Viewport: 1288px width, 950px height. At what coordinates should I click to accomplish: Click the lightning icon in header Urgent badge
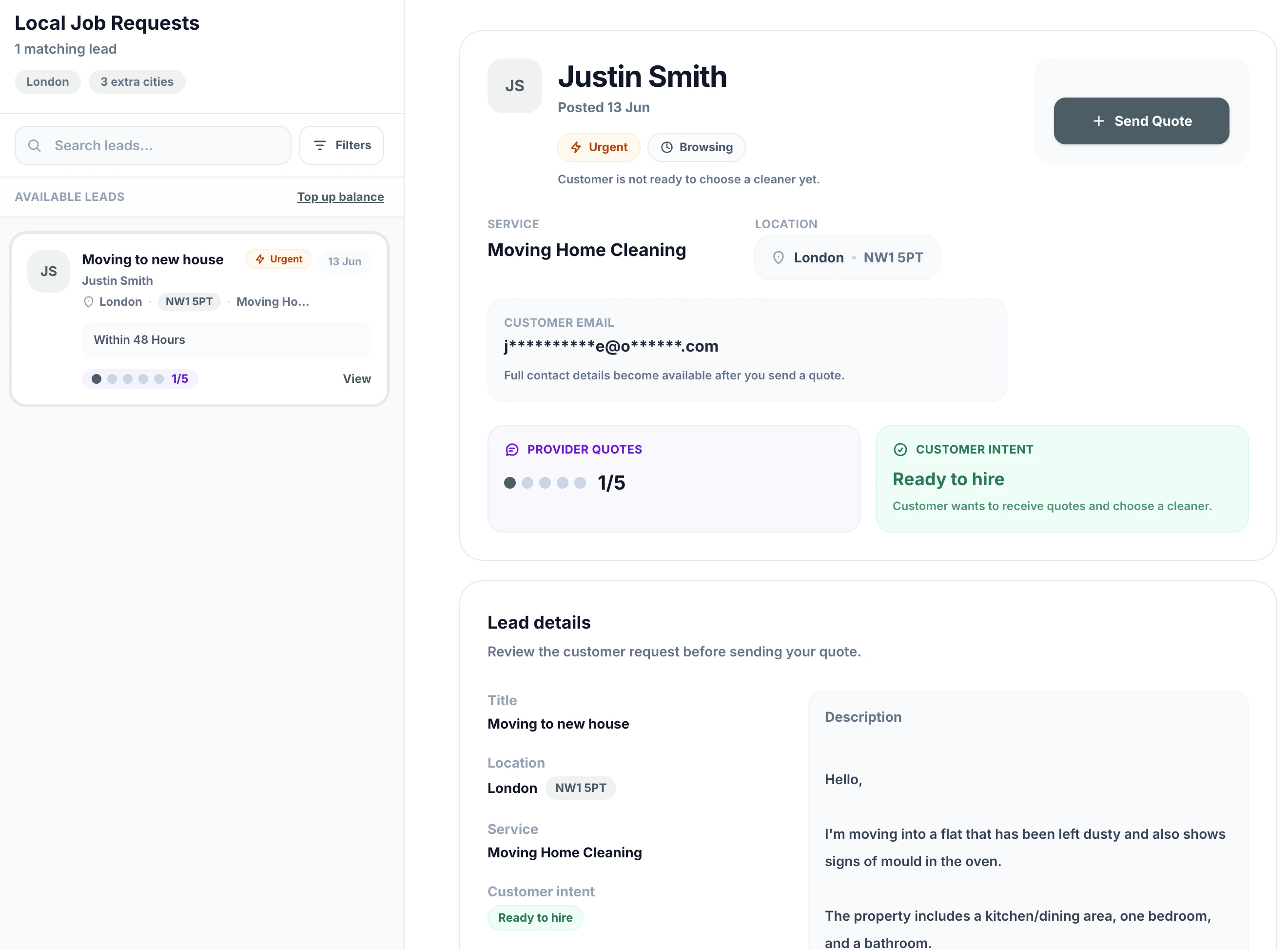pos(575,147)
